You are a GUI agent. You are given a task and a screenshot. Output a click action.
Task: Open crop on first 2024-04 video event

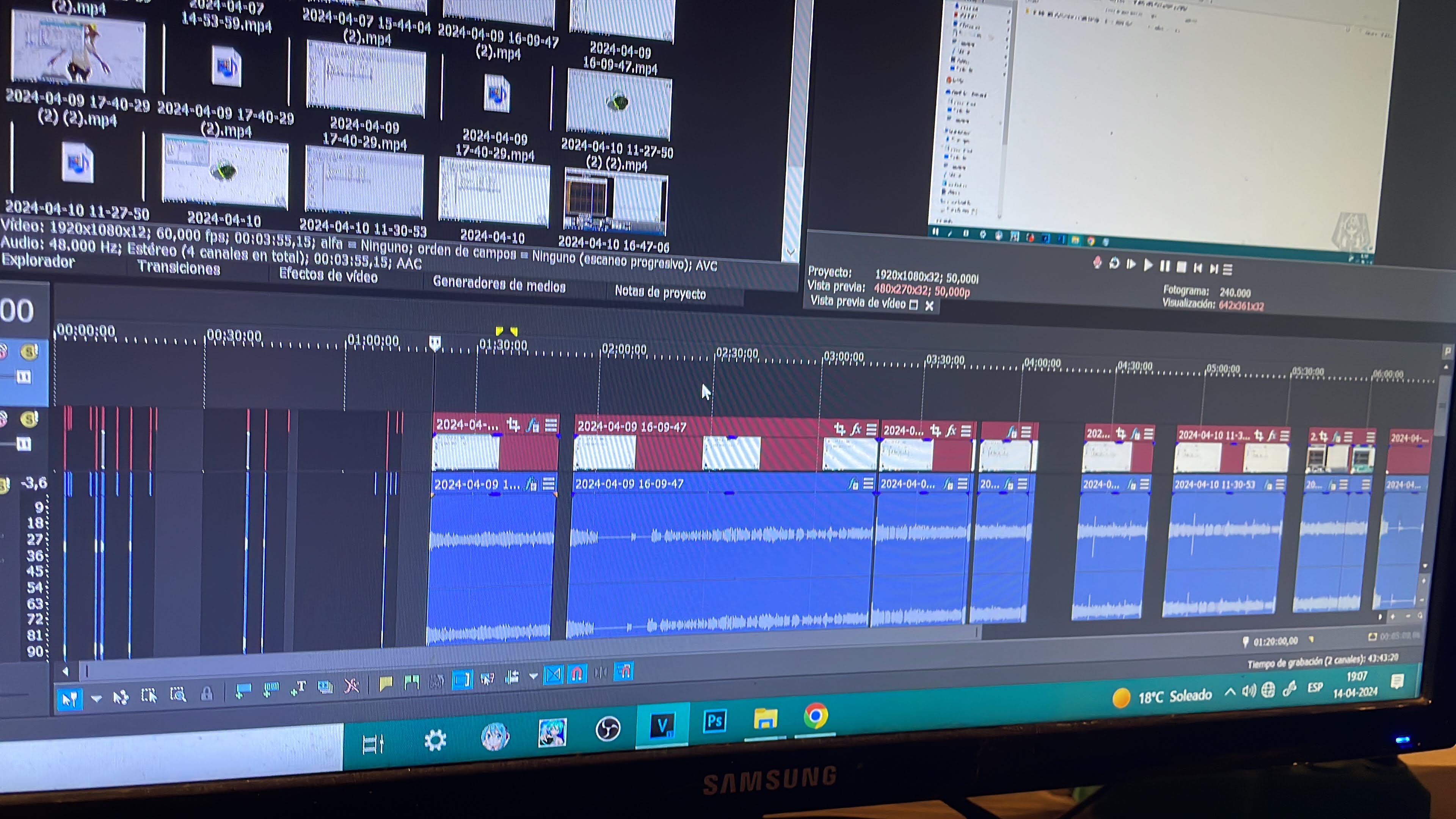[513, 425]
